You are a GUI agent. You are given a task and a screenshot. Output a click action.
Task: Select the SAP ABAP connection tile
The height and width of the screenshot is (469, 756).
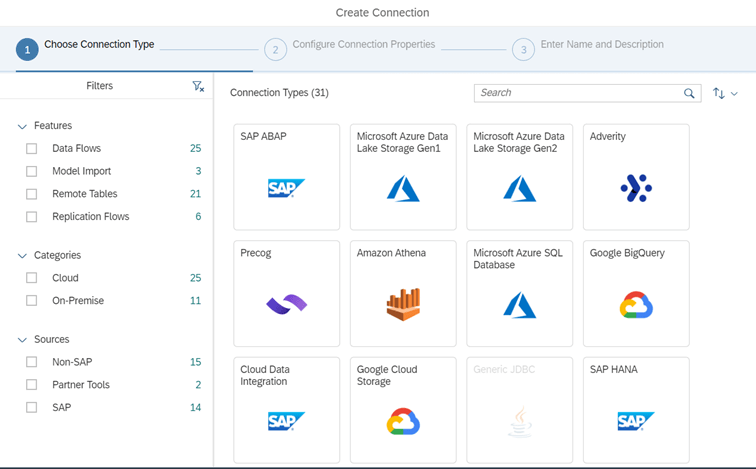point(286,177)
